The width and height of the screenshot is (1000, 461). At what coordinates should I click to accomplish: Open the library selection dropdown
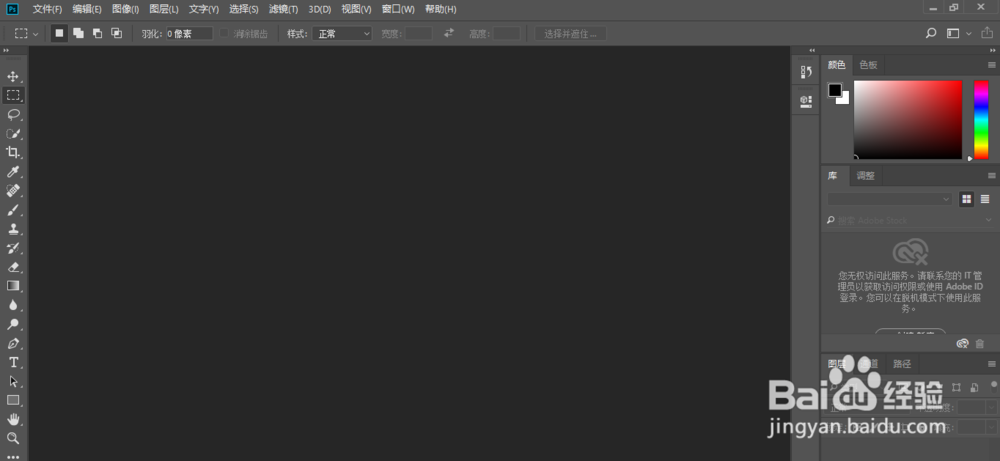click(890, 199)
